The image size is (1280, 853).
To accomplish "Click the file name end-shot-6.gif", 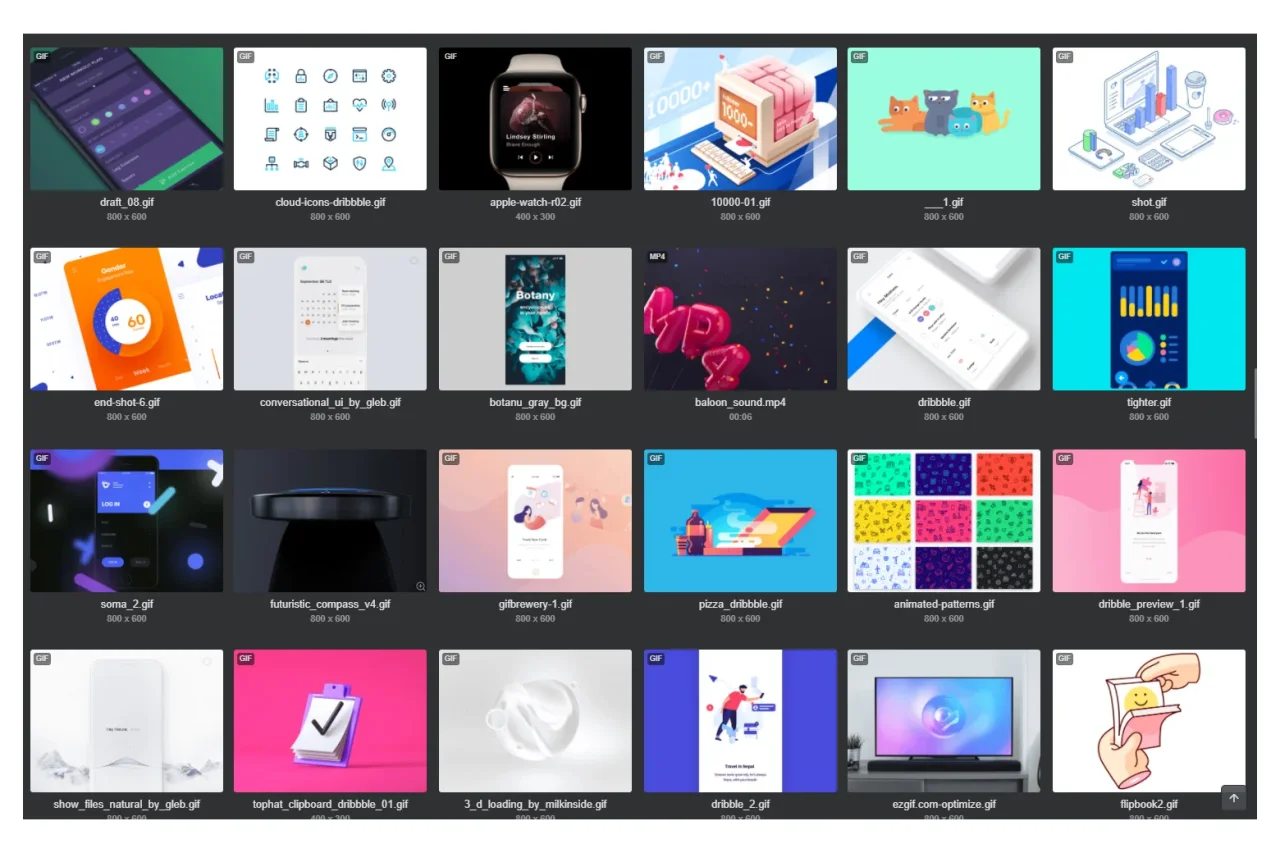I will 127,402.
